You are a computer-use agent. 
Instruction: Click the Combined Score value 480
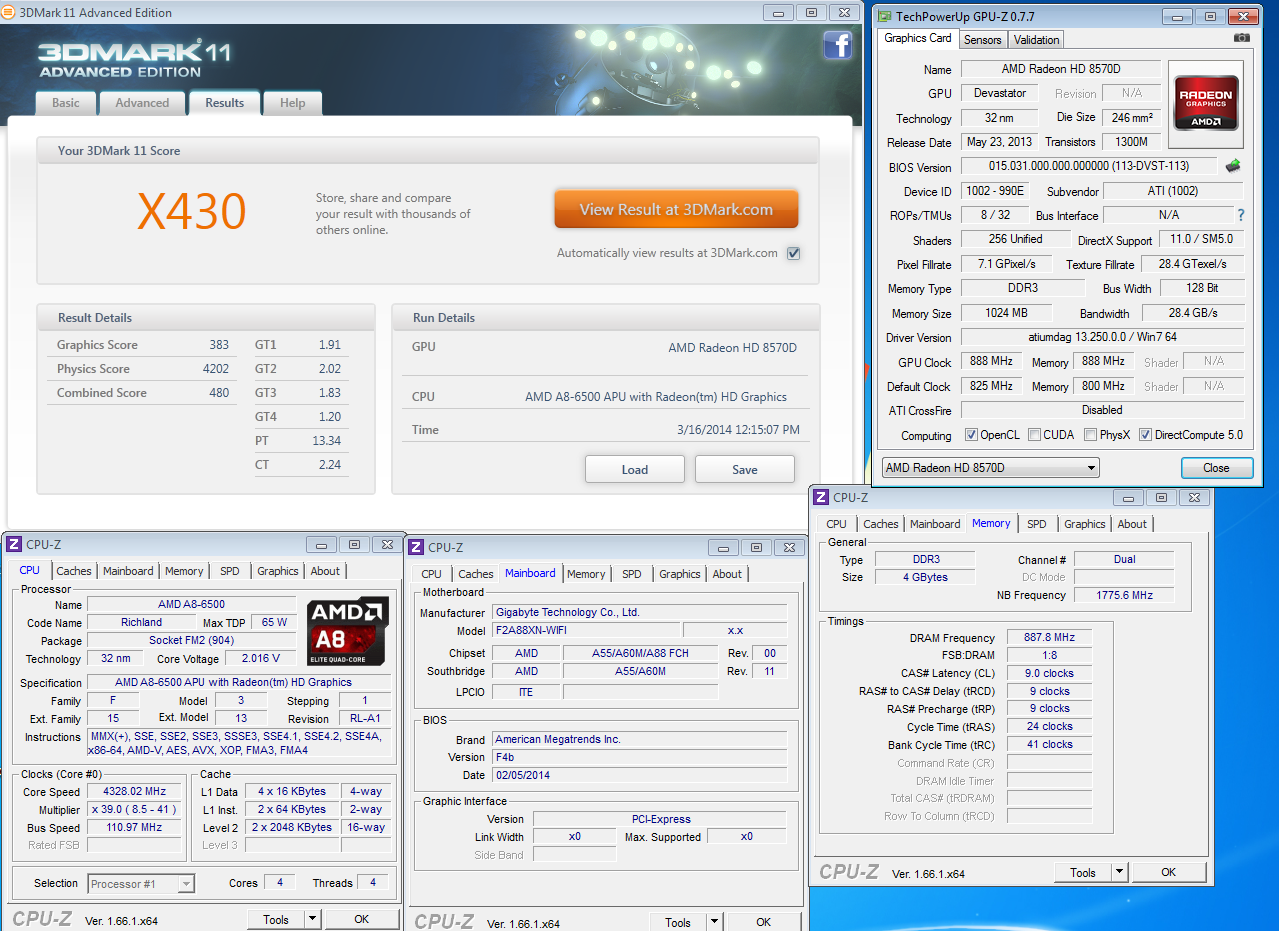click(x=219, y=393)
